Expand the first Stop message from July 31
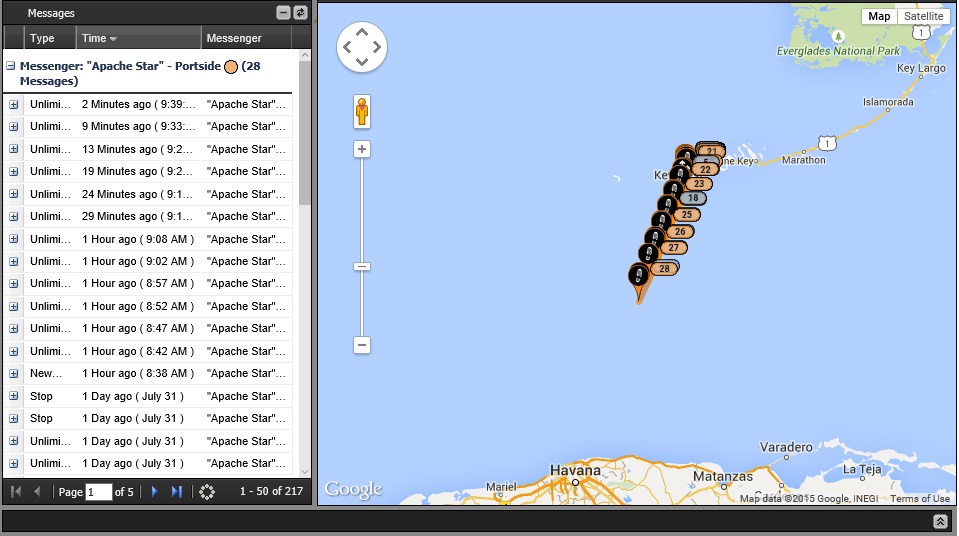Viewport: 959px width, 536px height. 13,396
